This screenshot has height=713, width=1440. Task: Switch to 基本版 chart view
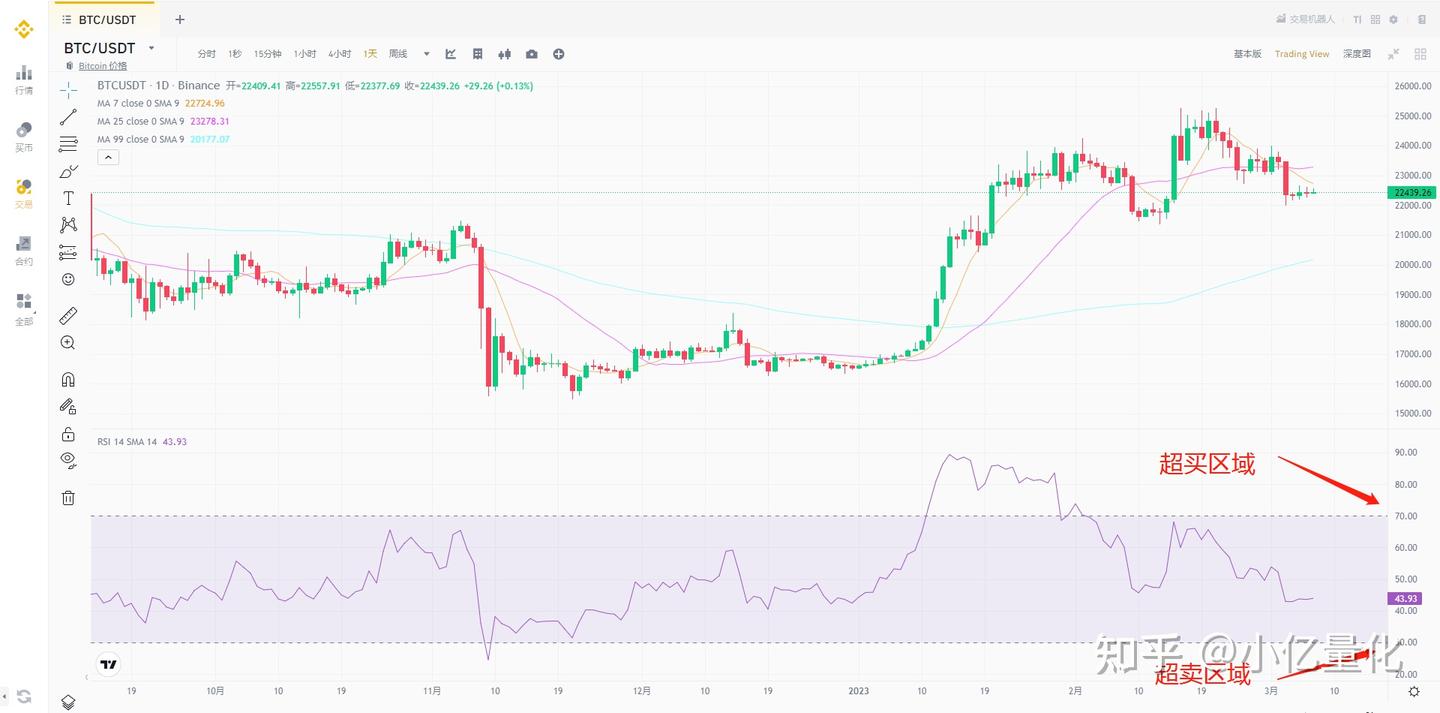click(x=1247, y=54)
